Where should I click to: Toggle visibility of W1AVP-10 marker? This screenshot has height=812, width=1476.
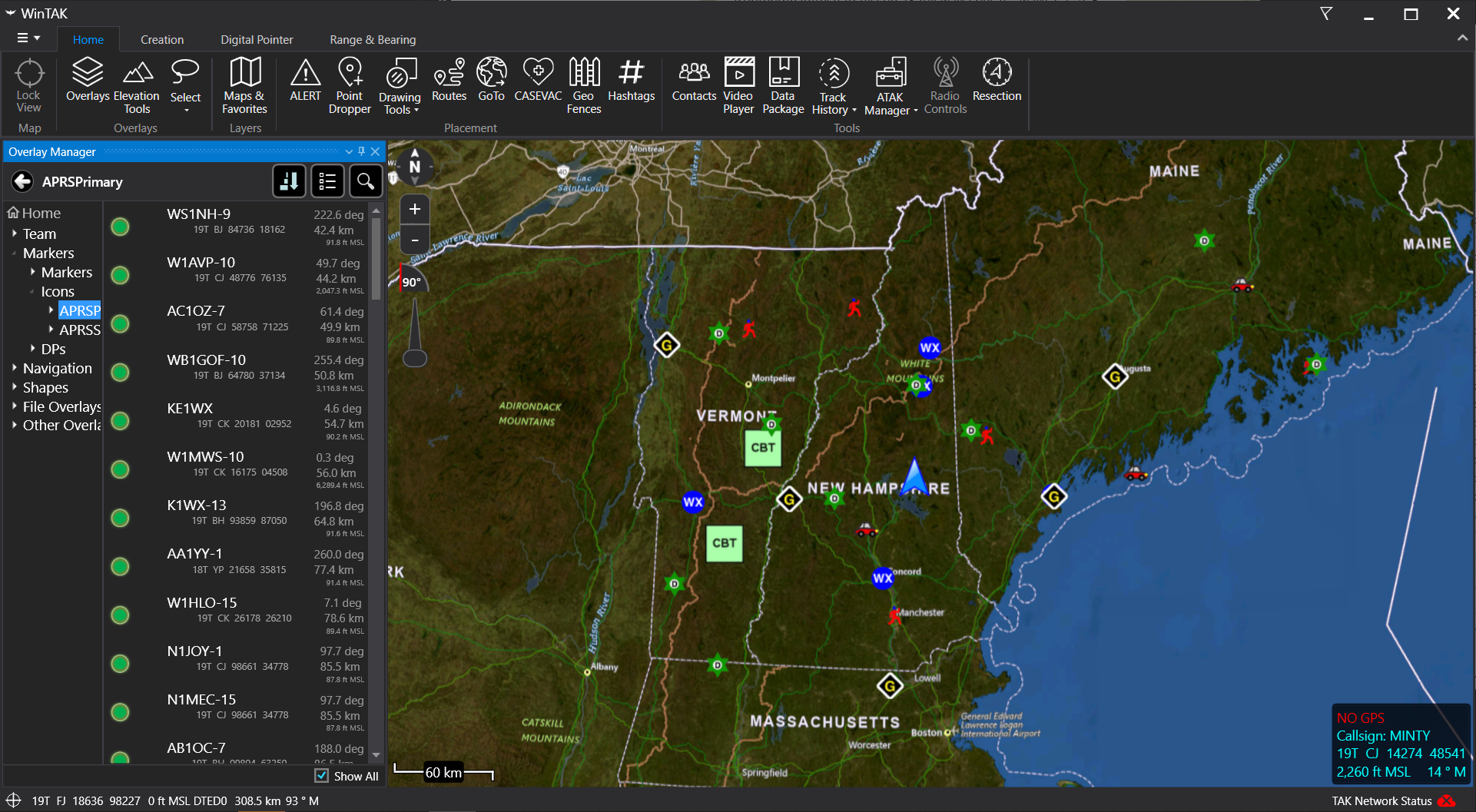tap(120, 275)
